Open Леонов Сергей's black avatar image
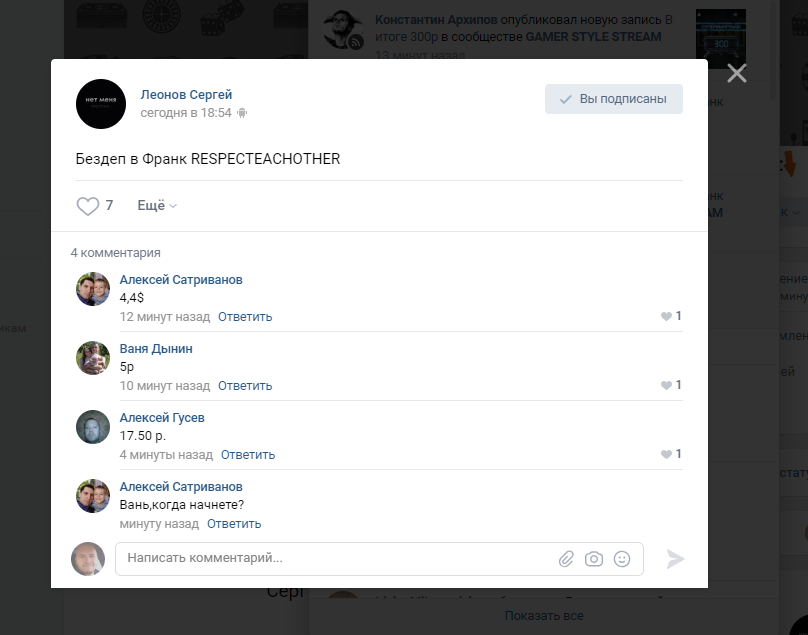 (x=101, y=104)
